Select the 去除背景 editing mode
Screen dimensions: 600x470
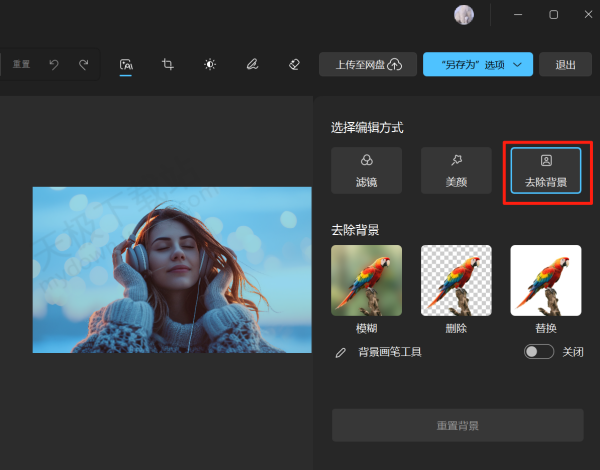[x=546, y=170]
